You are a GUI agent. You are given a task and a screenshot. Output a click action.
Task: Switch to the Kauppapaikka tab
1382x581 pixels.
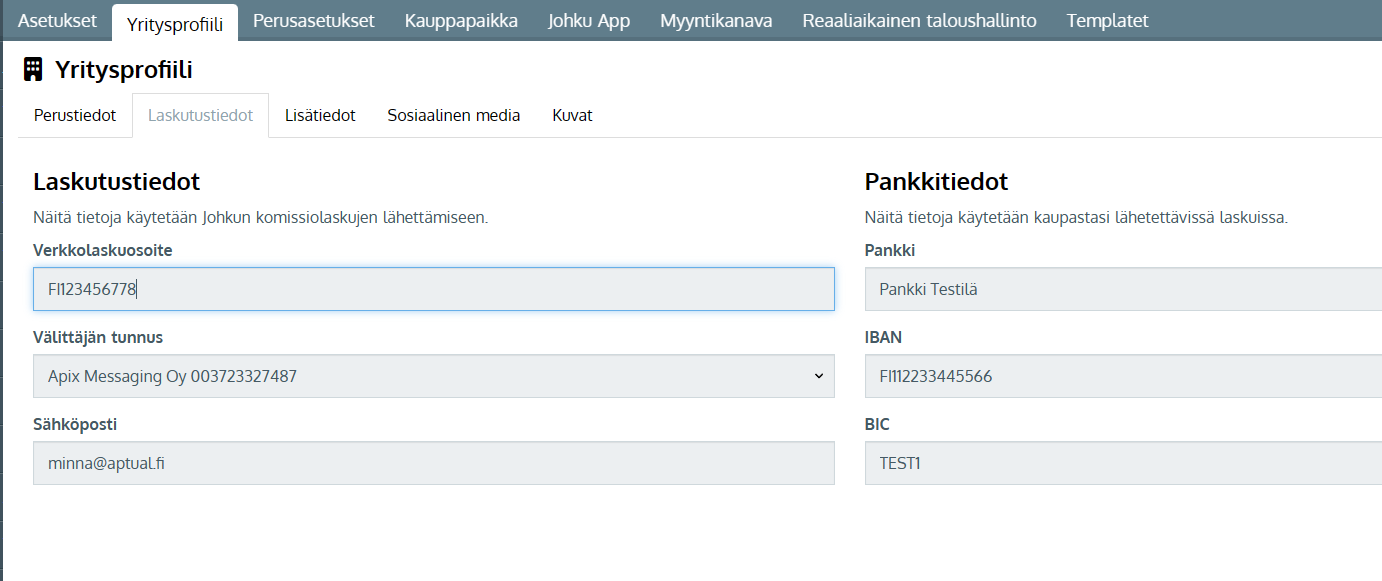[x=461, y=20]
